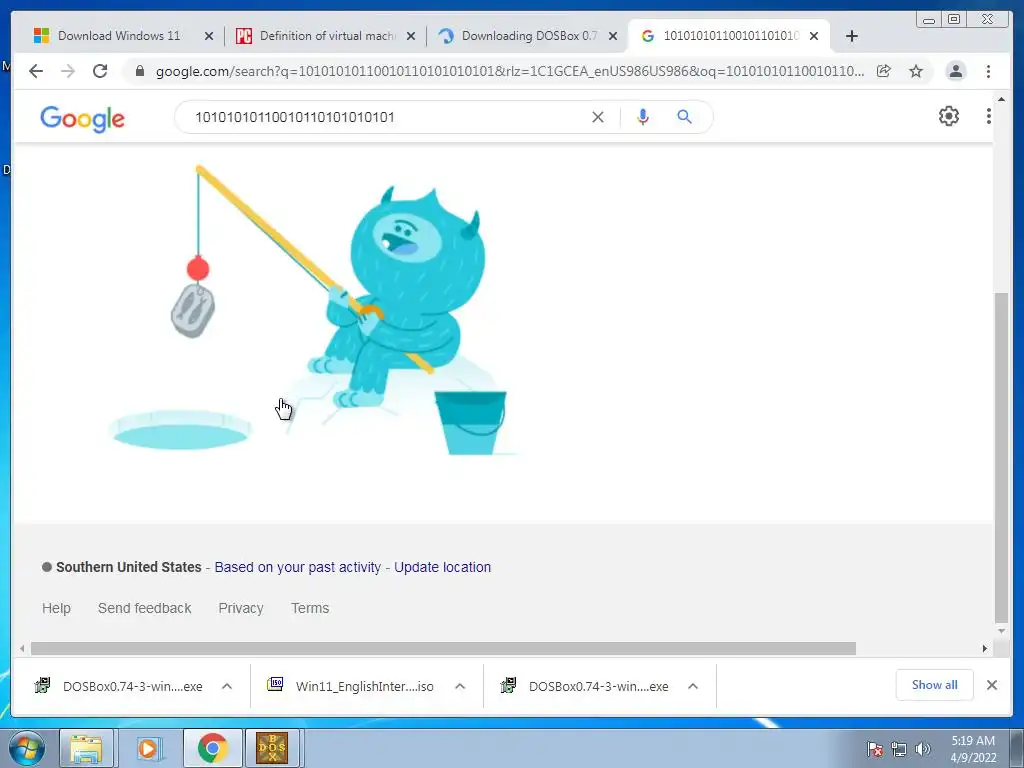Reload the current page
The height and width of the screenshot is (768, 1024).
[x=100, y=71]
